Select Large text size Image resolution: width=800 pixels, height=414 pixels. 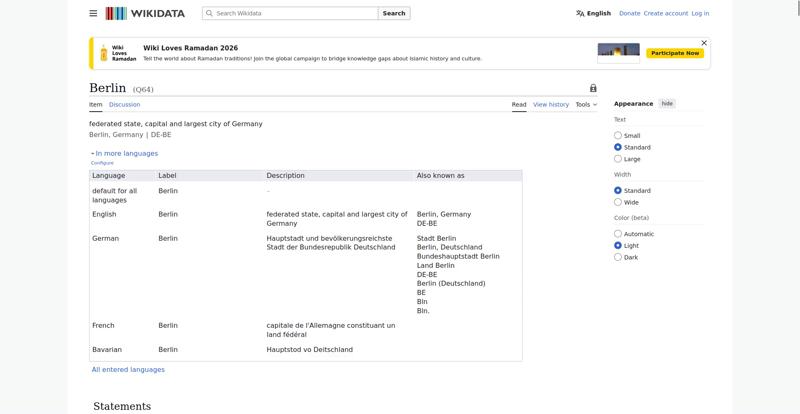point(618,159)
